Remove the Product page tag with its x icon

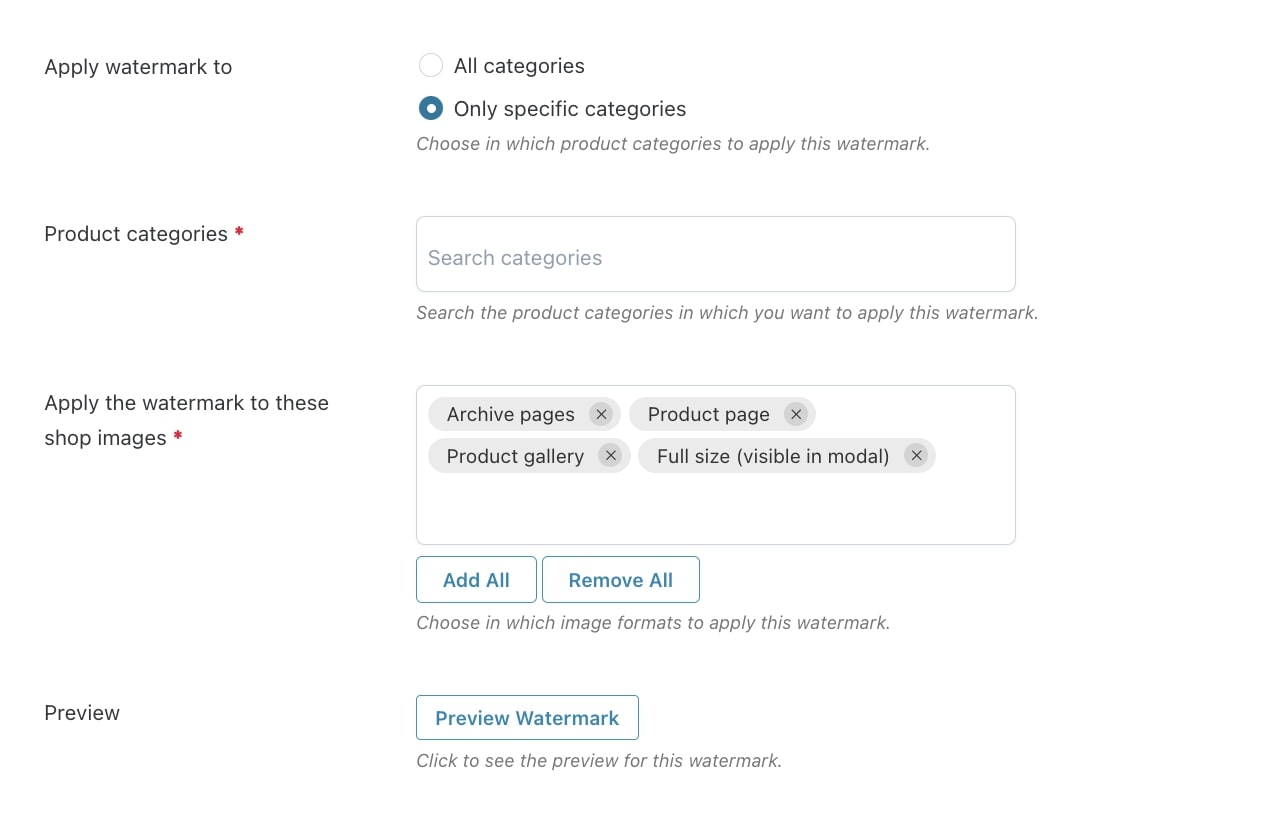(x=796, y=414)
